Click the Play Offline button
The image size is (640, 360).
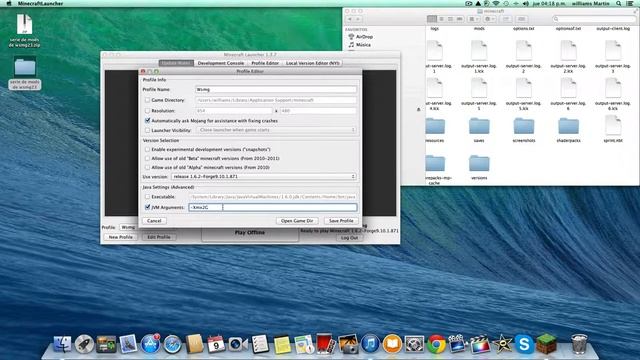pos(250,233)
